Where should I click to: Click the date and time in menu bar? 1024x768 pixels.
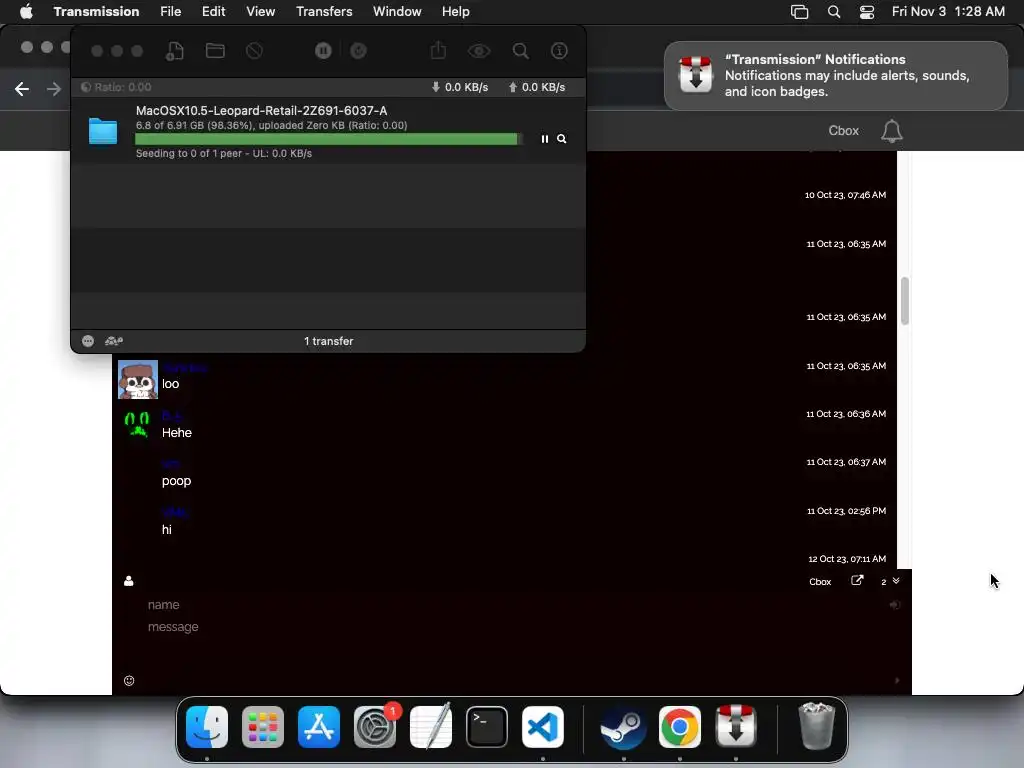coord(948,11)
